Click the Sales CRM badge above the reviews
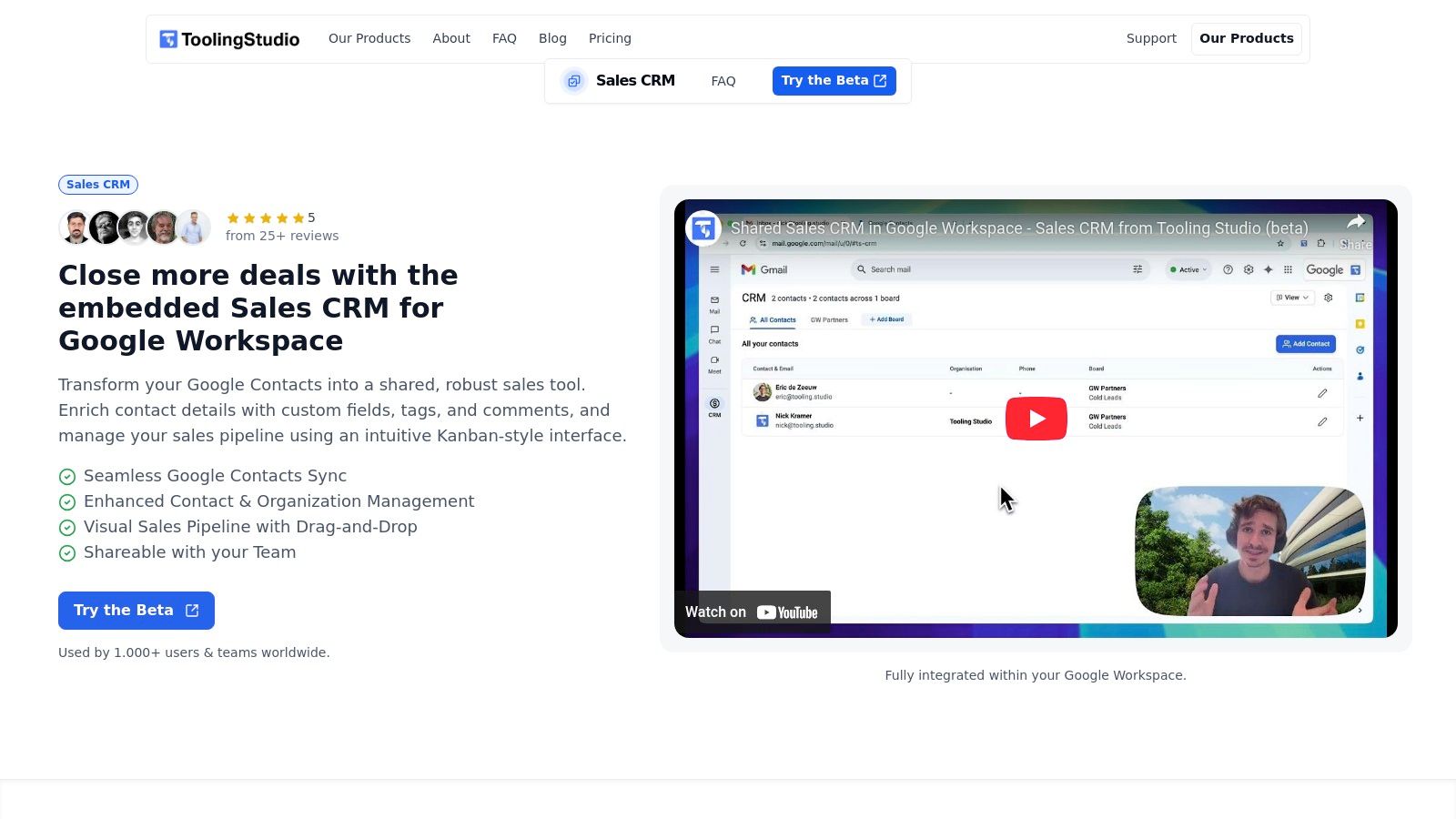The width and height of the screenshot is (1456, 819). click(x=98, y=185)
